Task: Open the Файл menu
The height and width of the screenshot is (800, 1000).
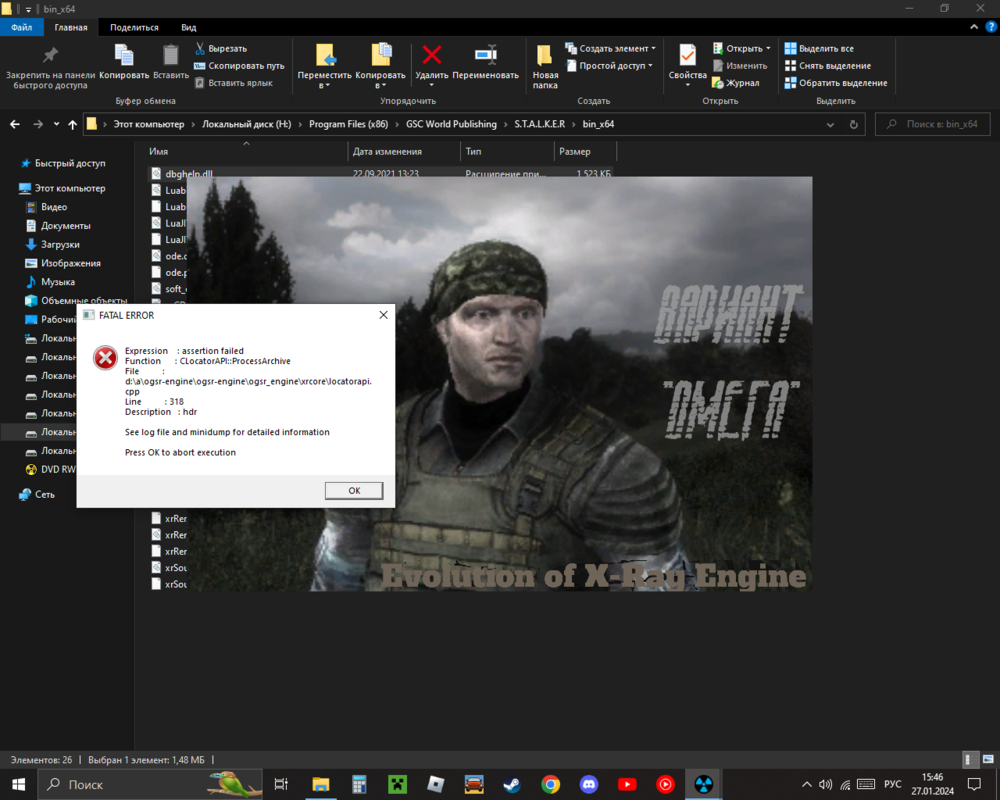Action: click(21, 27)
